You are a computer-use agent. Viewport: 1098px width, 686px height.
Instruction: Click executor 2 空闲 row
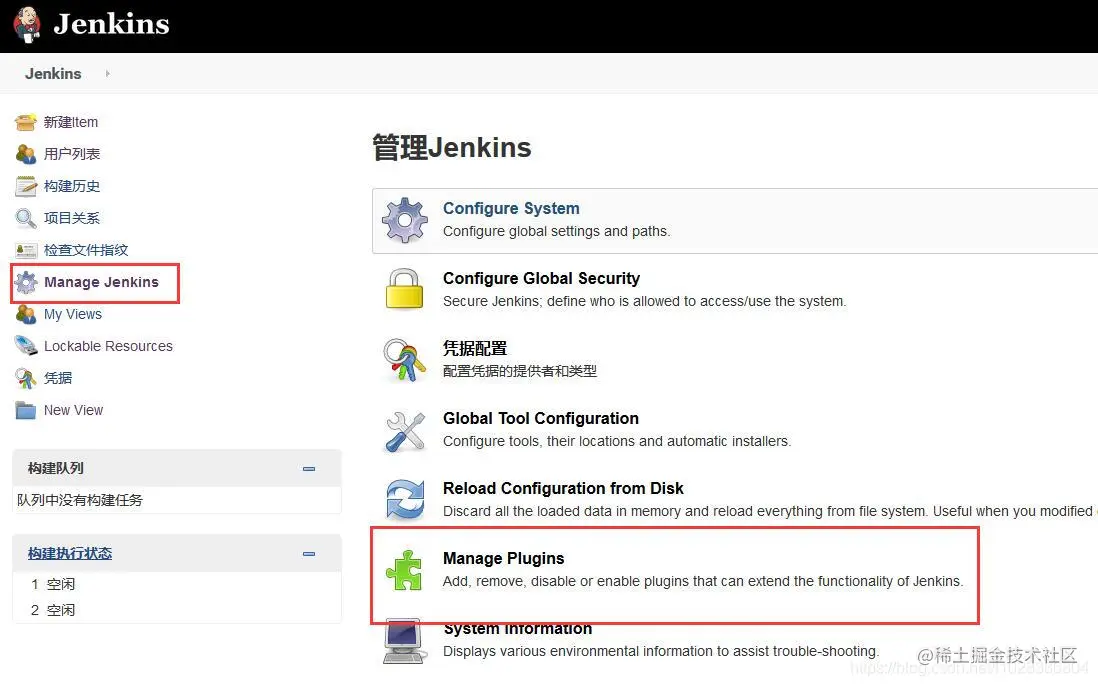[176, 610]
